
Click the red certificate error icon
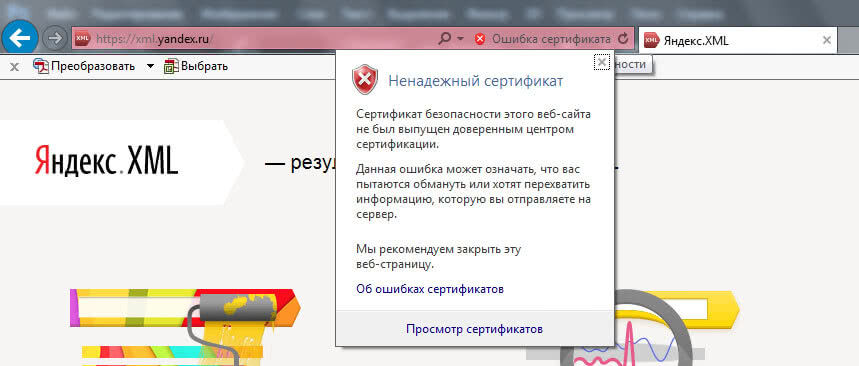(480, 39)
